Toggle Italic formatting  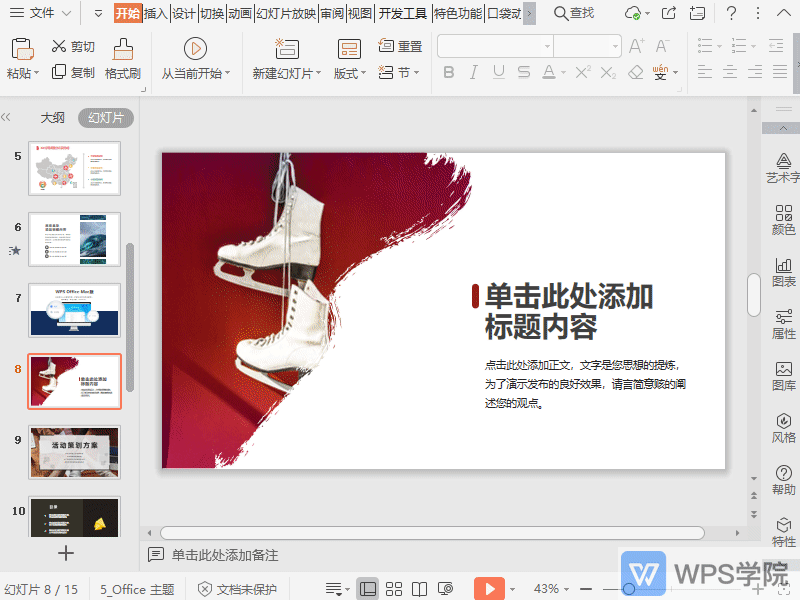point(473,72)
